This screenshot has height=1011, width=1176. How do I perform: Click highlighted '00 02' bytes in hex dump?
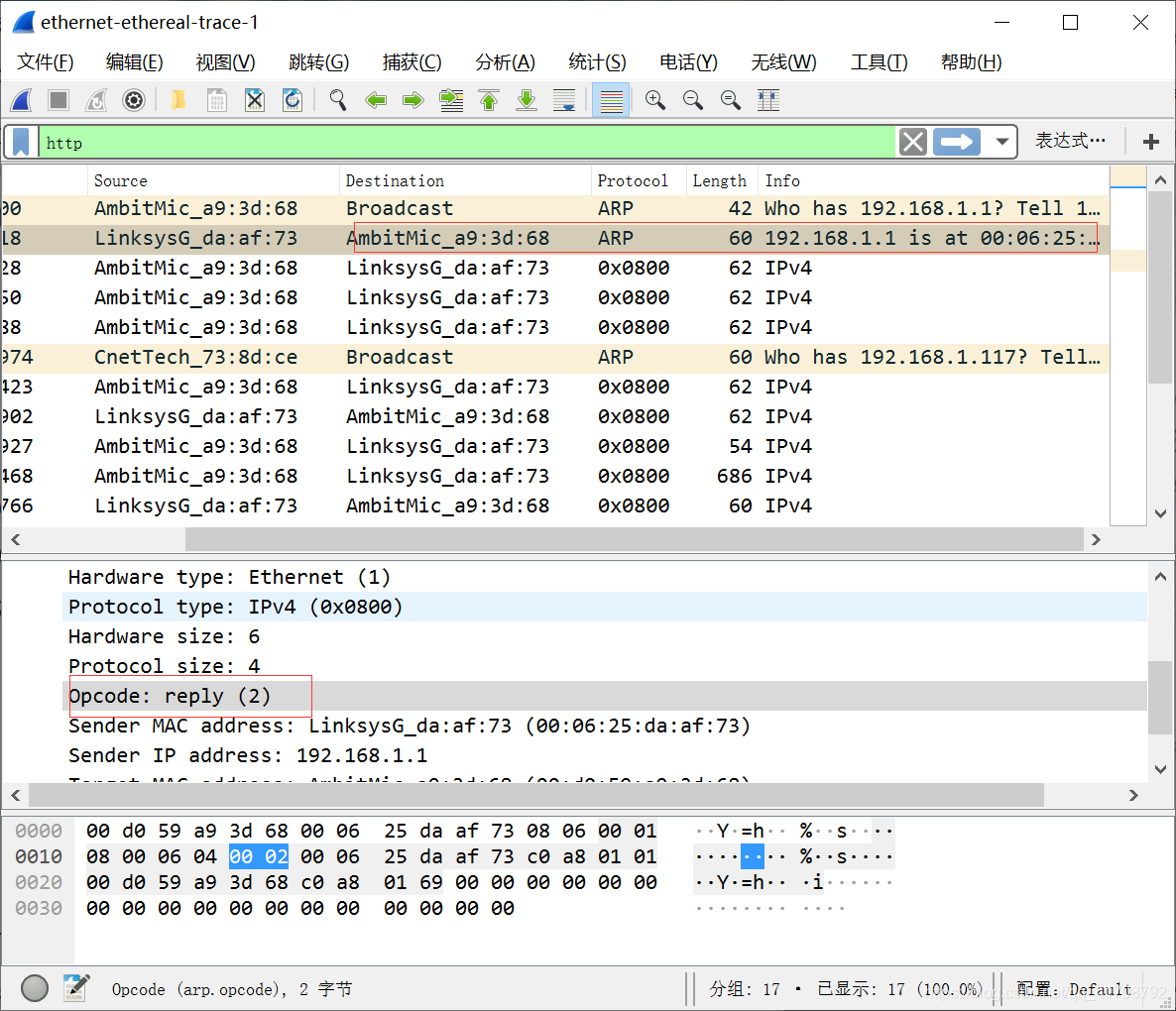[x=259, y=855]
